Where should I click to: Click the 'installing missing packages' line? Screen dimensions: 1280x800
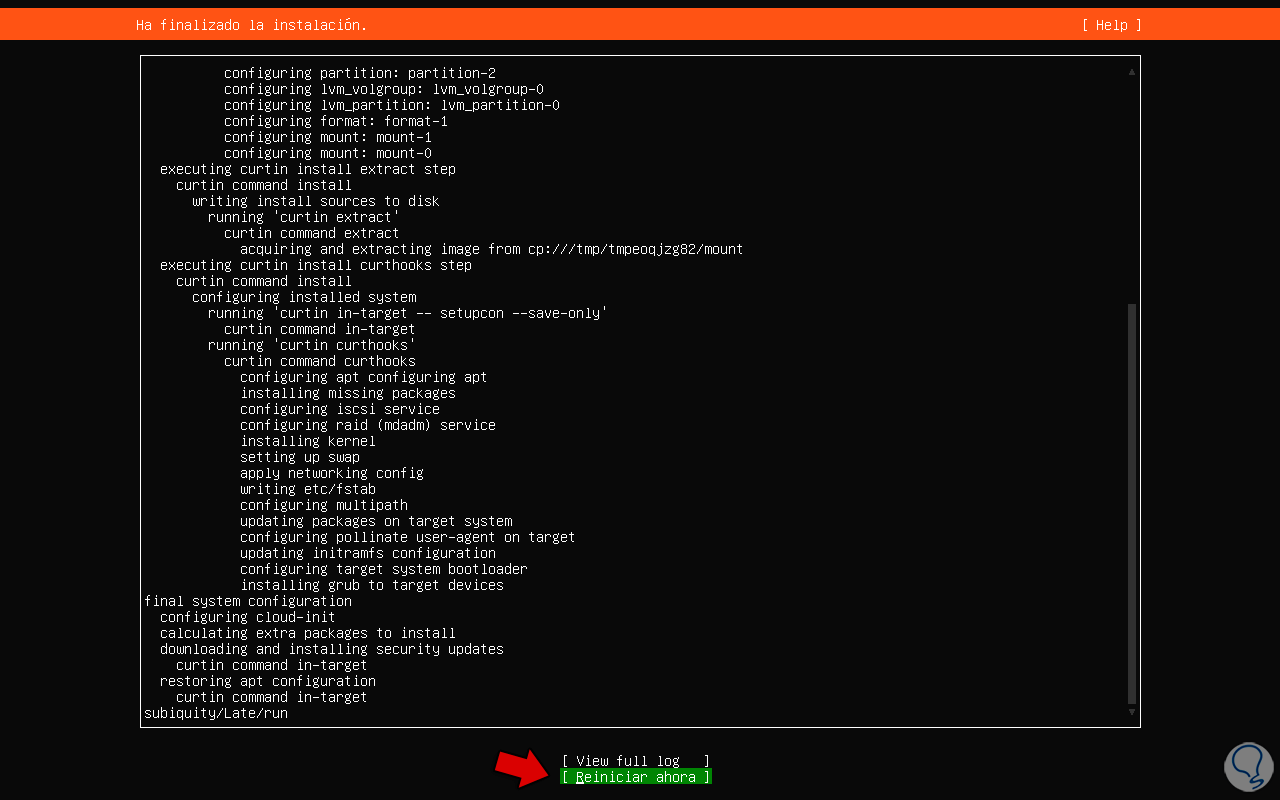coord(348,393)
